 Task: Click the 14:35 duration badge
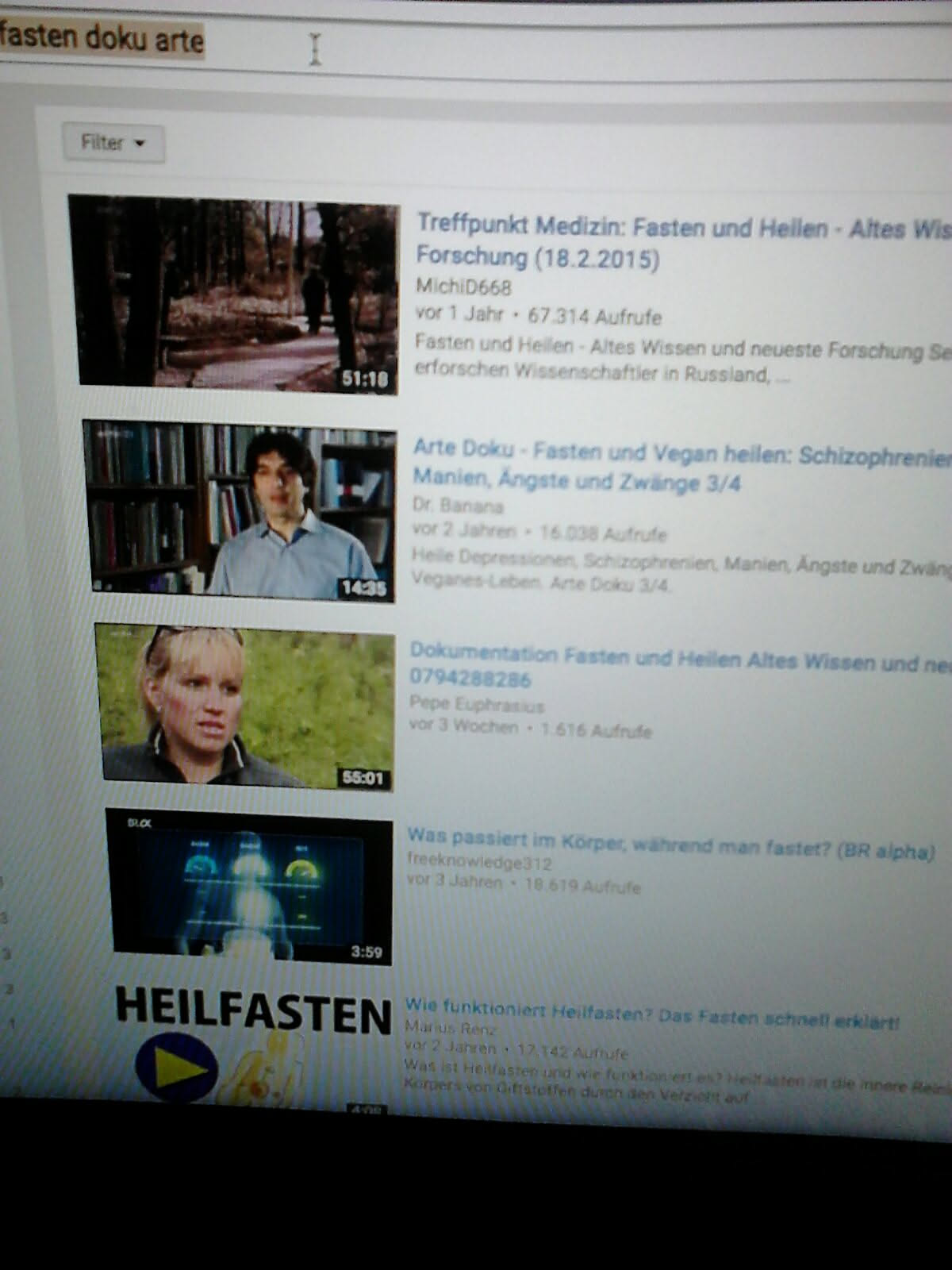[363, 587]
